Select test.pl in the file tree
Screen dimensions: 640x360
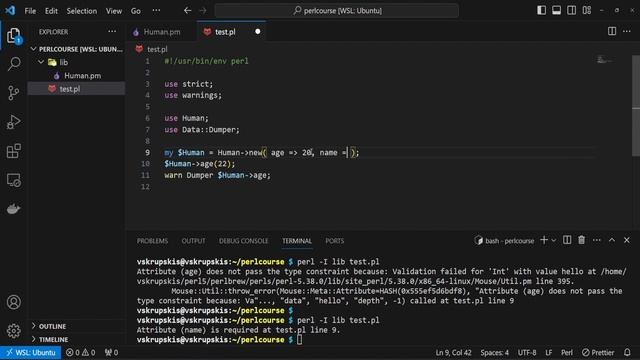[x=76, y=89]
